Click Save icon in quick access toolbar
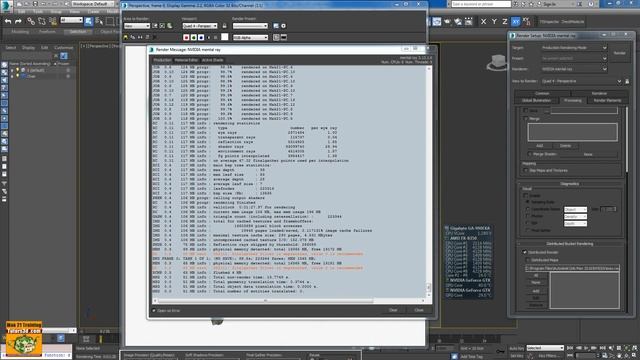Screen dimensions: 640x360 [x=35, y=4]
